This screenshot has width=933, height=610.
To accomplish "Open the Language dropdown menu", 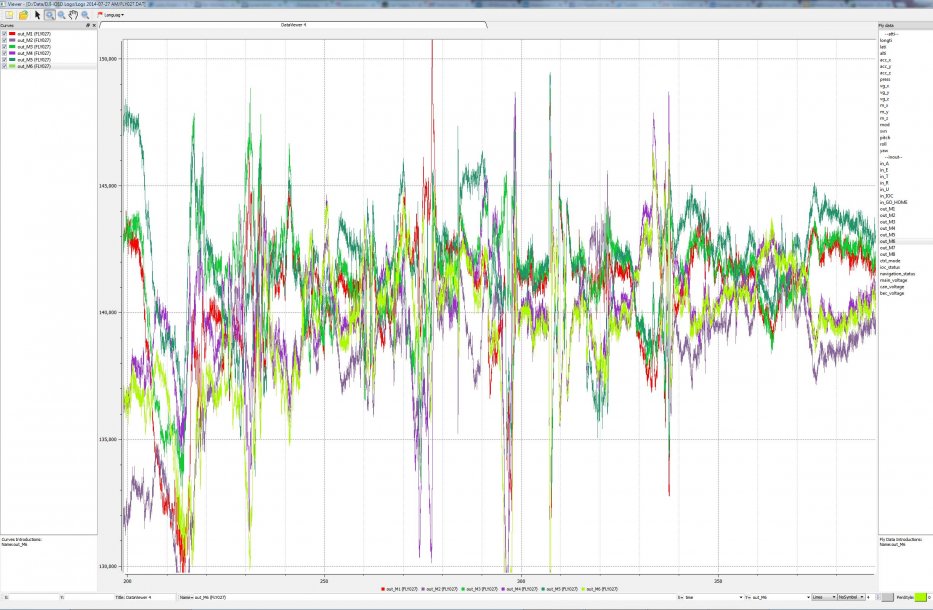I will 110,15.
